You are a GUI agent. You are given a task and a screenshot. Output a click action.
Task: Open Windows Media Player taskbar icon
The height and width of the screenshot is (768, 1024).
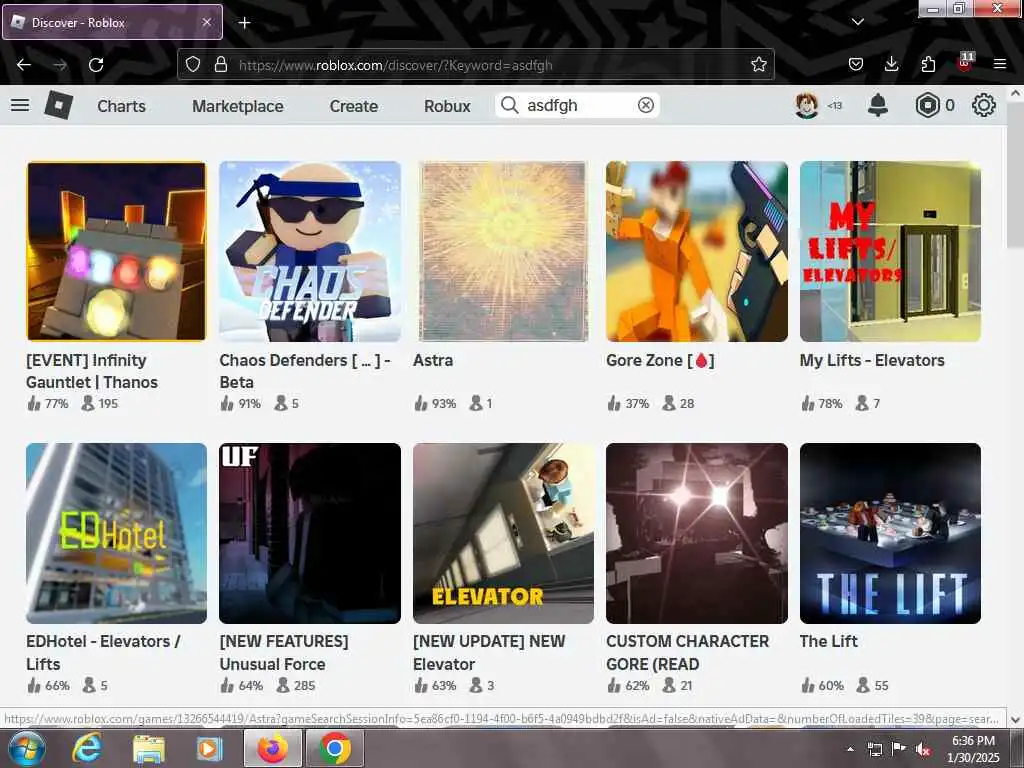(x=209, y=748)
